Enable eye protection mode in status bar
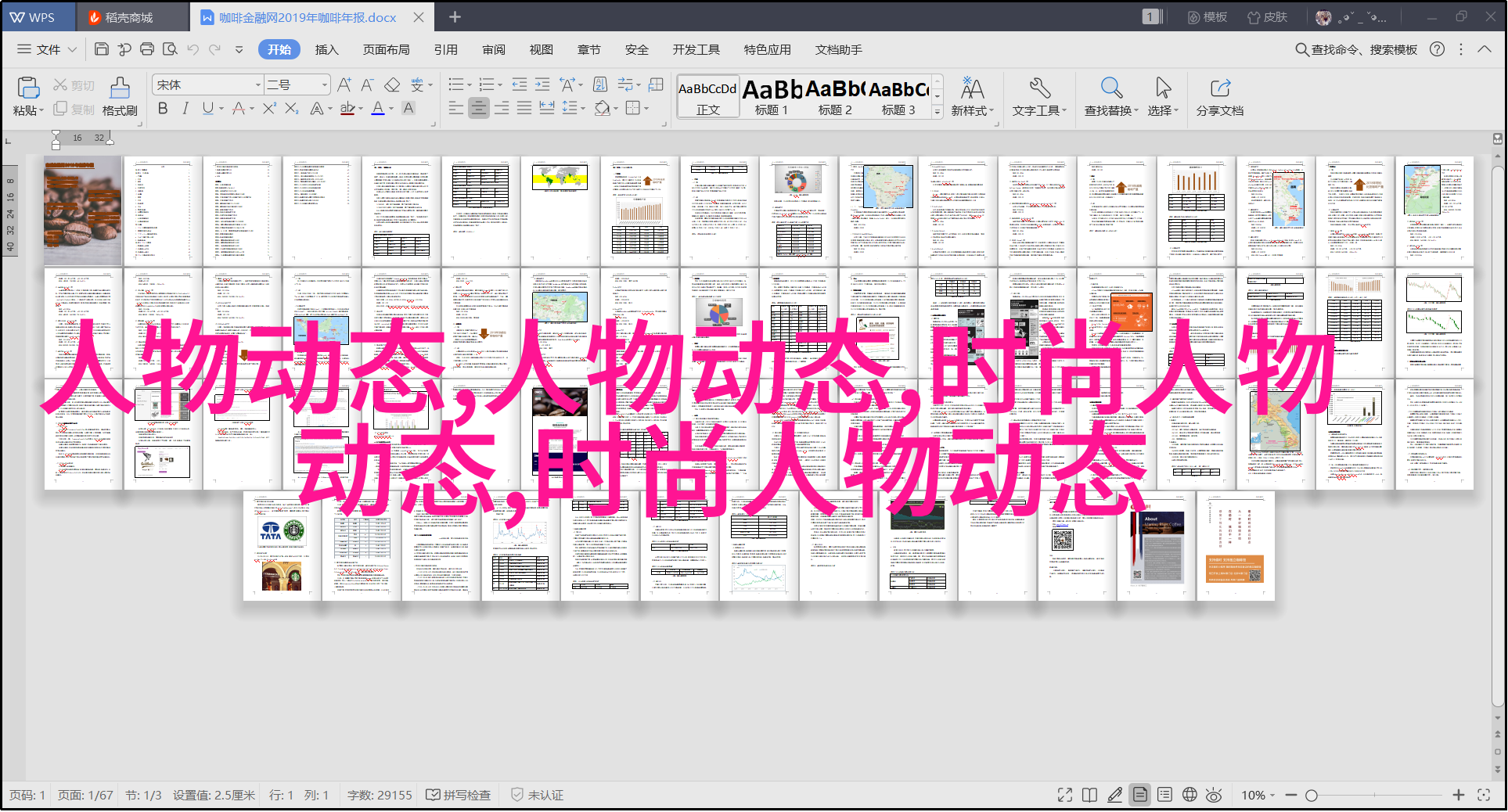The image size is (1508, 812). [x=1214, y=795]
